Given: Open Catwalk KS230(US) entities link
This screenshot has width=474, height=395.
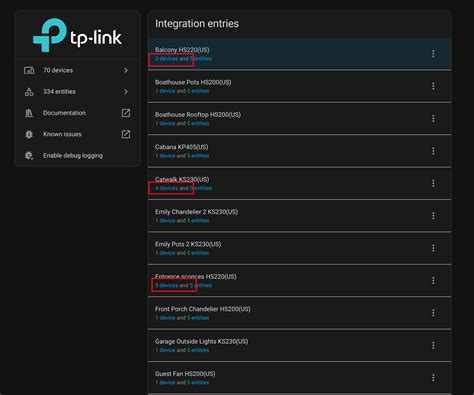Looking at the screenshot, I should [x=201, y=188].
